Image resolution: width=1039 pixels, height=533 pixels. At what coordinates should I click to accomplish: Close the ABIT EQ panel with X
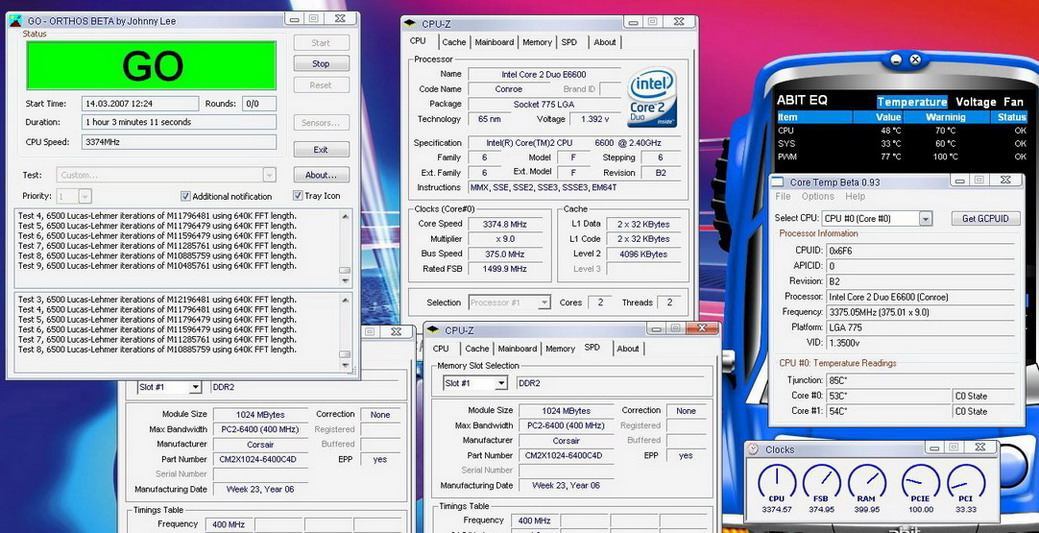point(915,60)
